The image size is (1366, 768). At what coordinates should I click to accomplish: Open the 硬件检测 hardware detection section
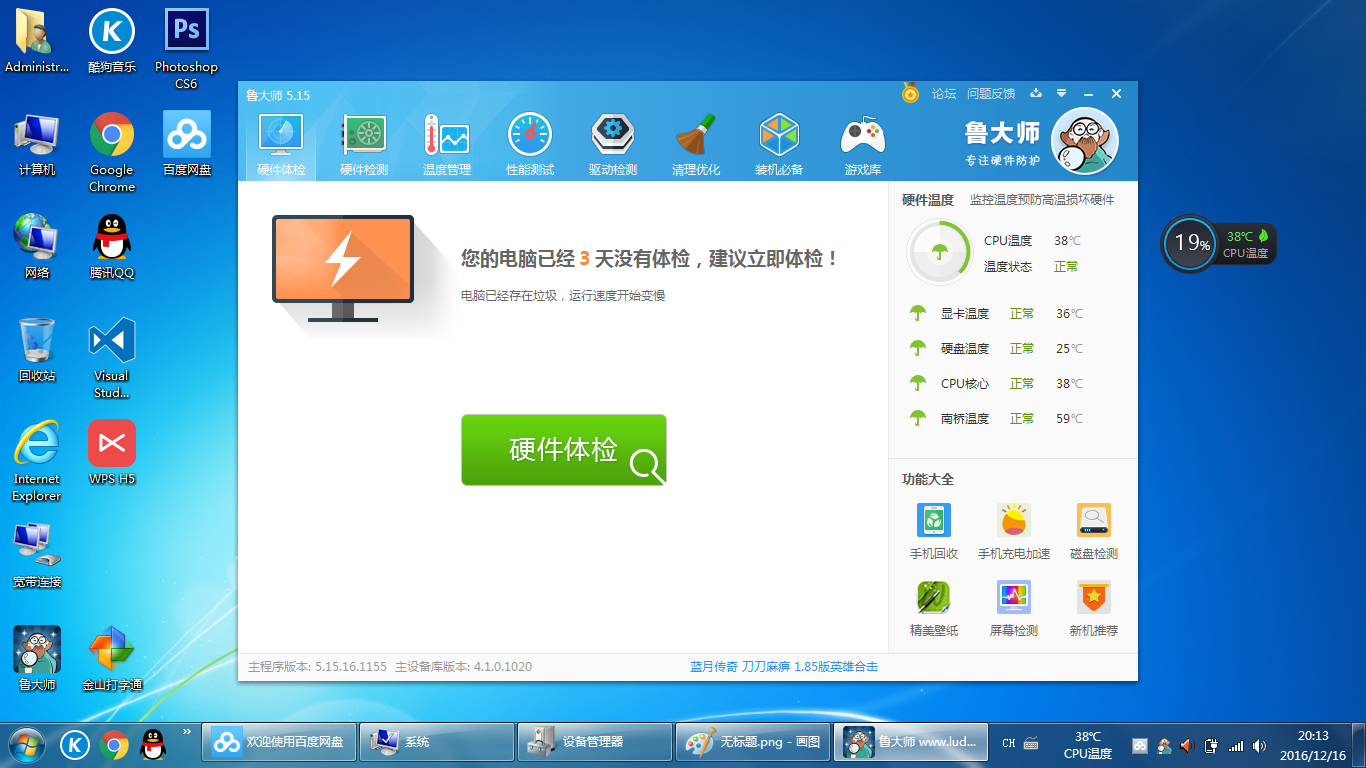tap(363, 145)
